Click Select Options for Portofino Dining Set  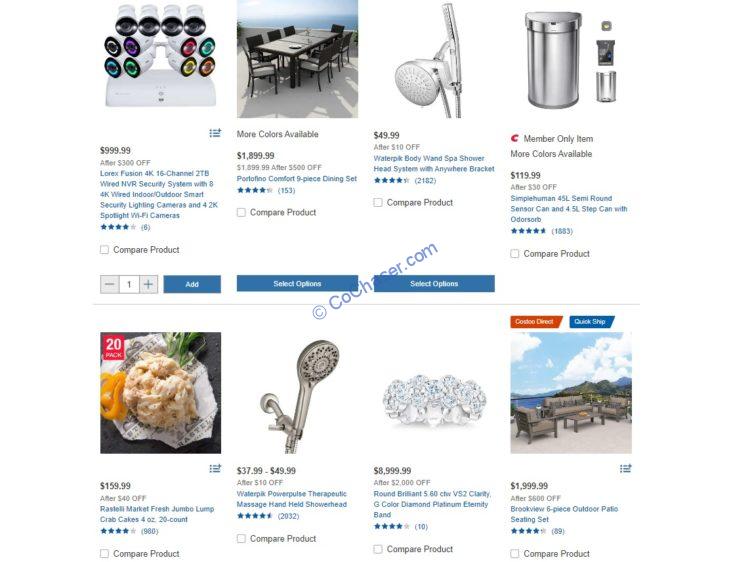click(298, 284)
